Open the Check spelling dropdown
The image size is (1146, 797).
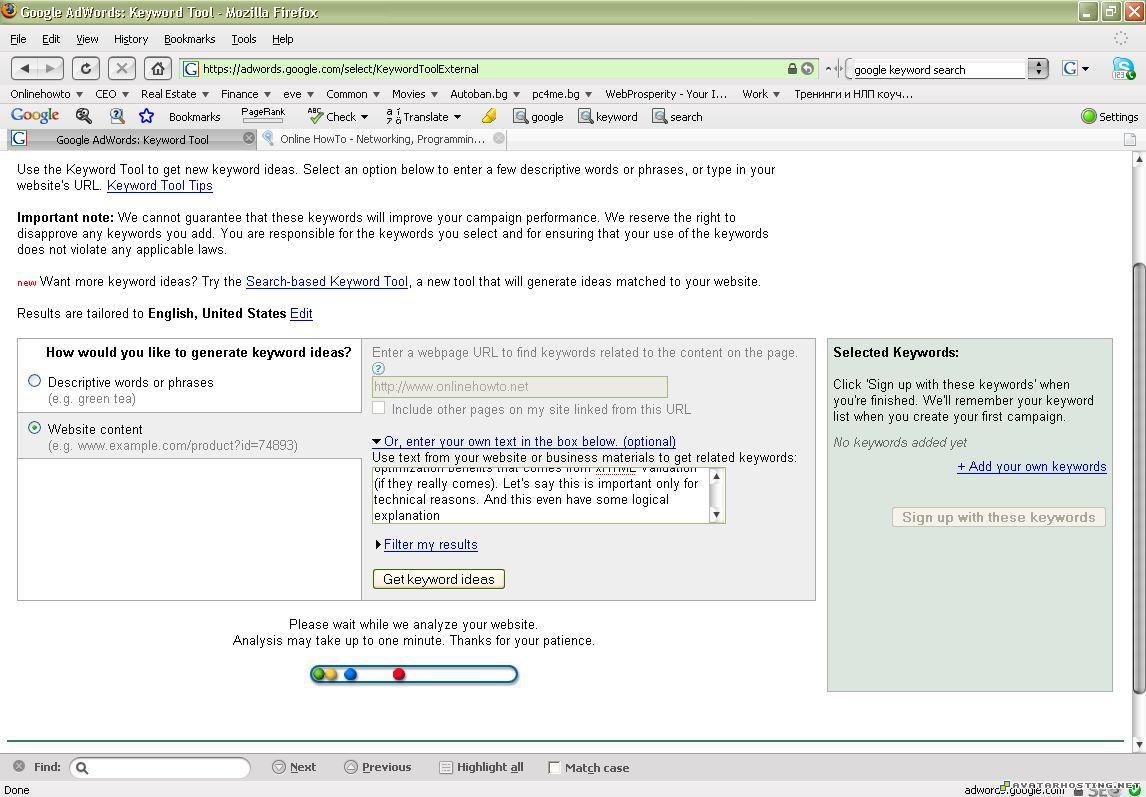340,117
